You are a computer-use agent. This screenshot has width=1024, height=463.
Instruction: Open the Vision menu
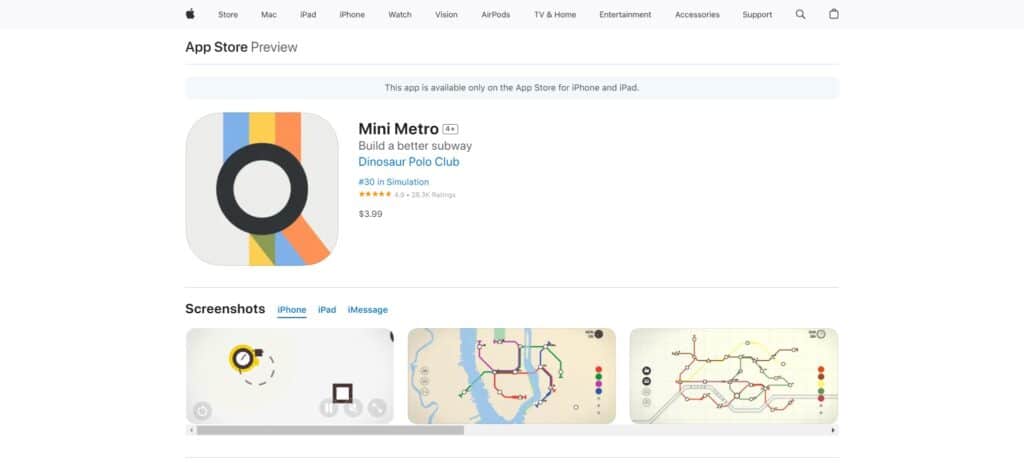click(446, 14)
